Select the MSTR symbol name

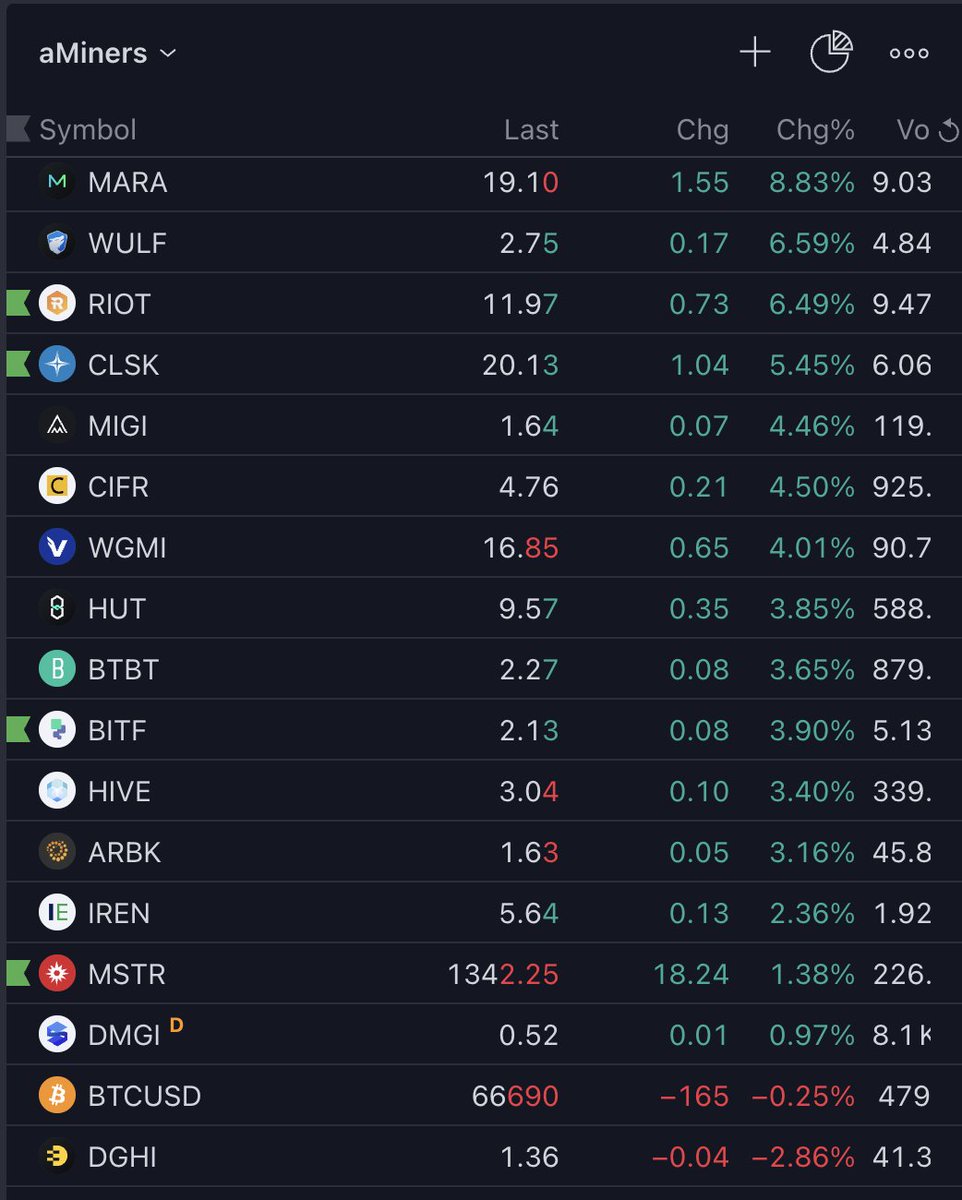click(x=127, y=974)
